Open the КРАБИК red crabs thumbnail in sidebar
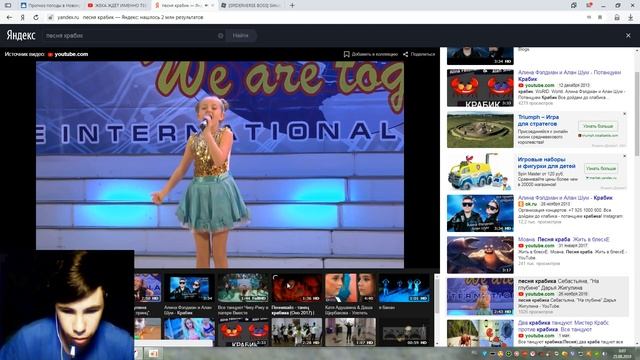This screenshot has width=640, height=360. click(480, 88)
